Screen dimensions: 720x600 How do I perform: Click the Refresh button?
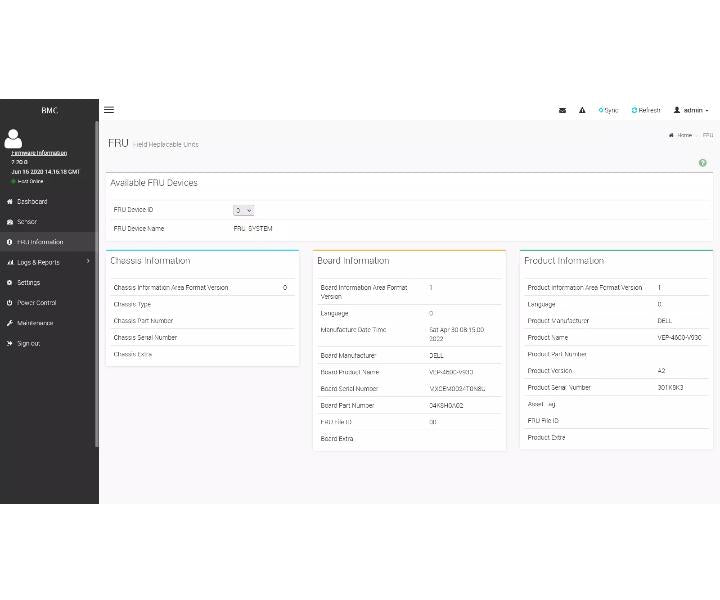646,110
